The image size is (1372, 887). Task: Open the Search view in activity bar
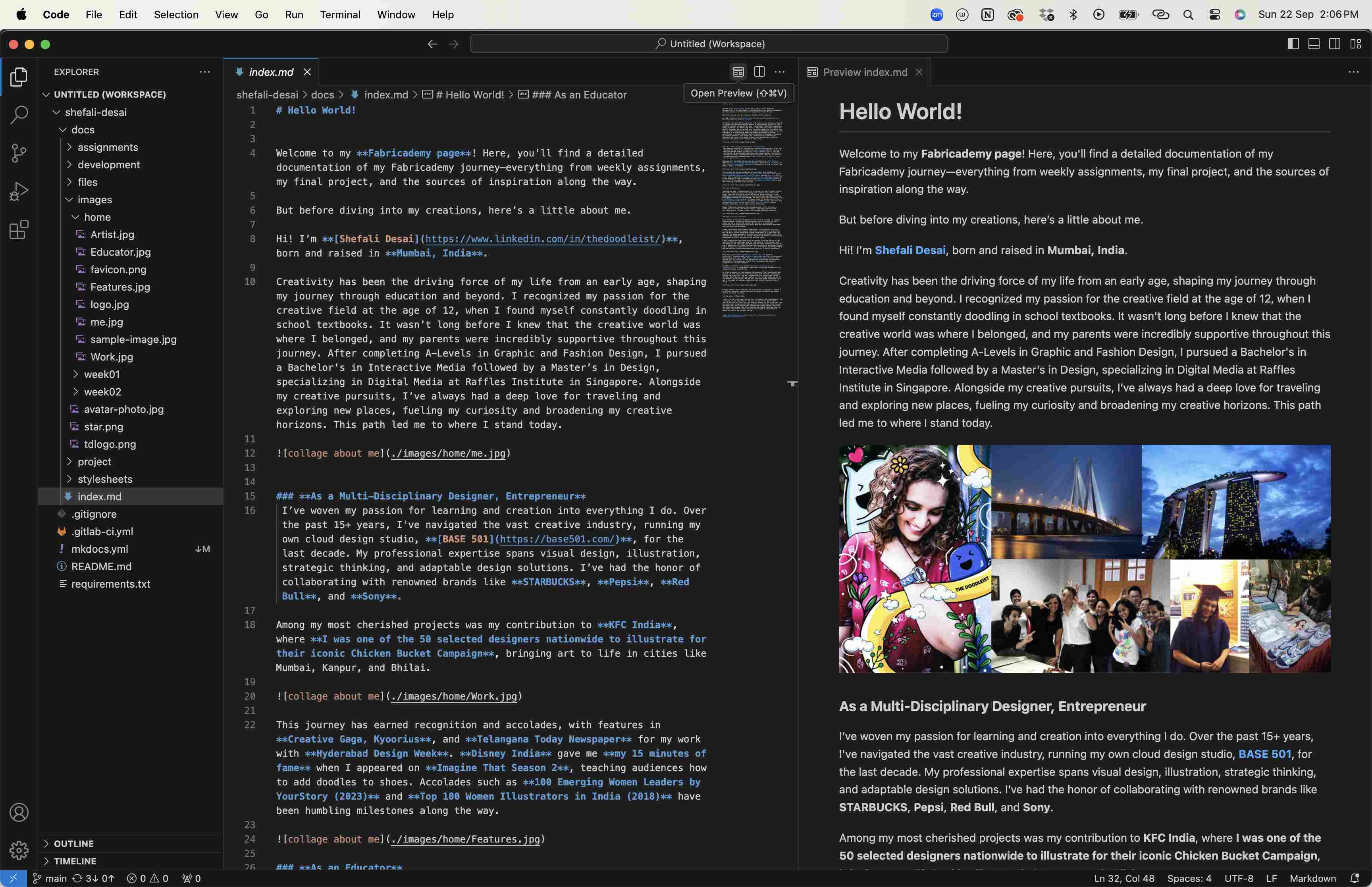(19, 115)
